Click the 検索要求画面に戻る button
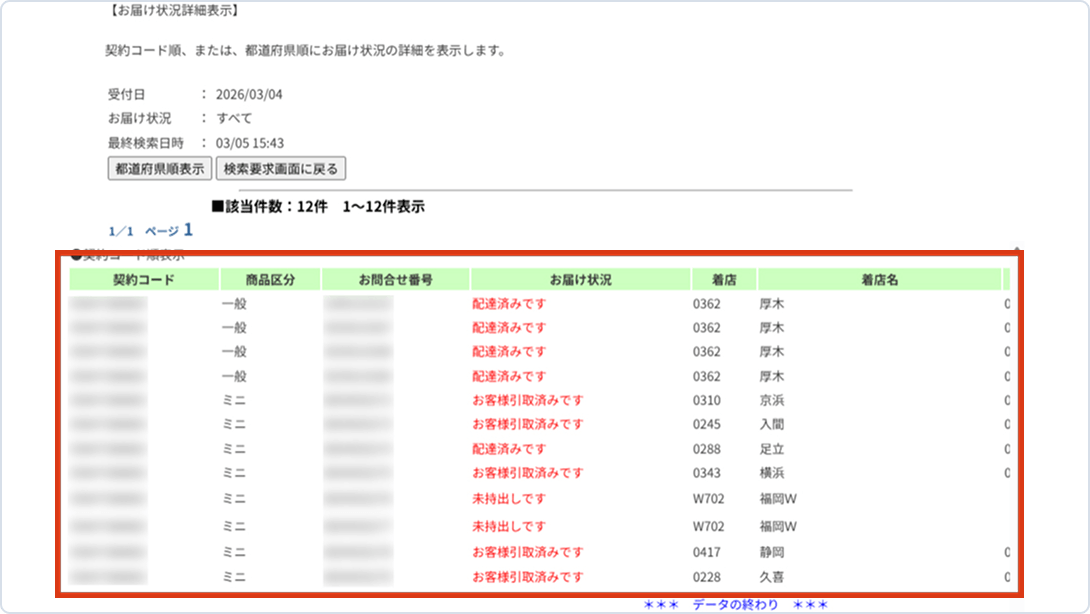 280,168
